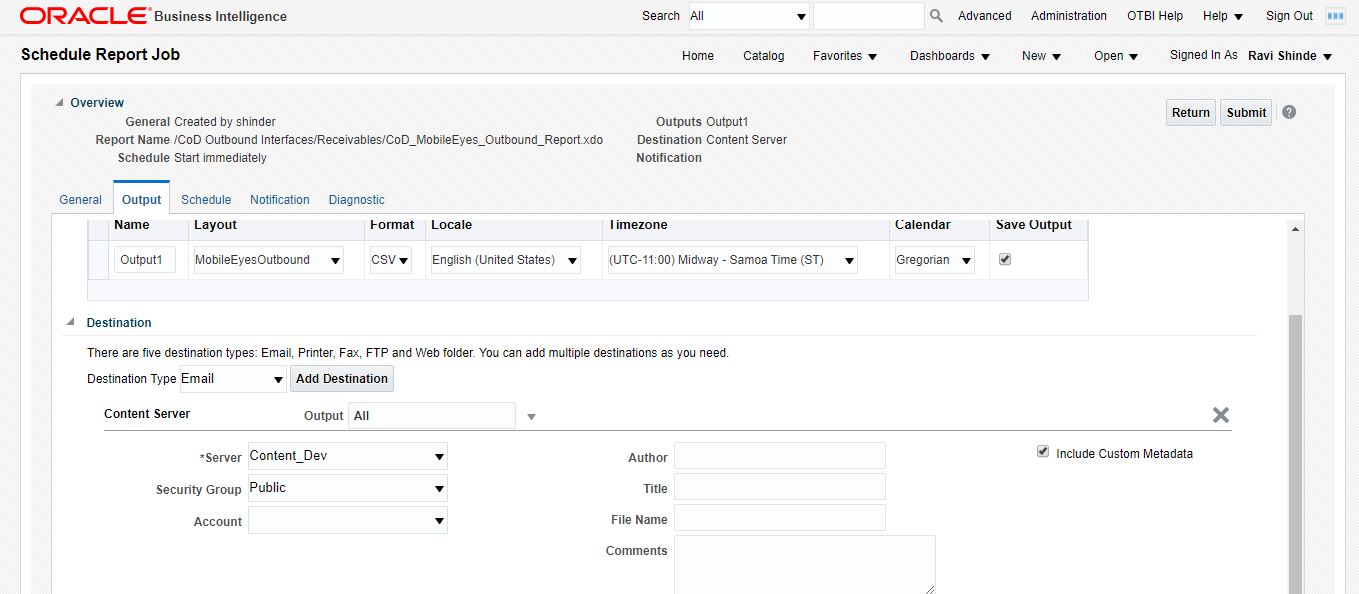Click the row selector cell beside Output1
This screenshot has height=594, width=1359.
coord(98,260)
